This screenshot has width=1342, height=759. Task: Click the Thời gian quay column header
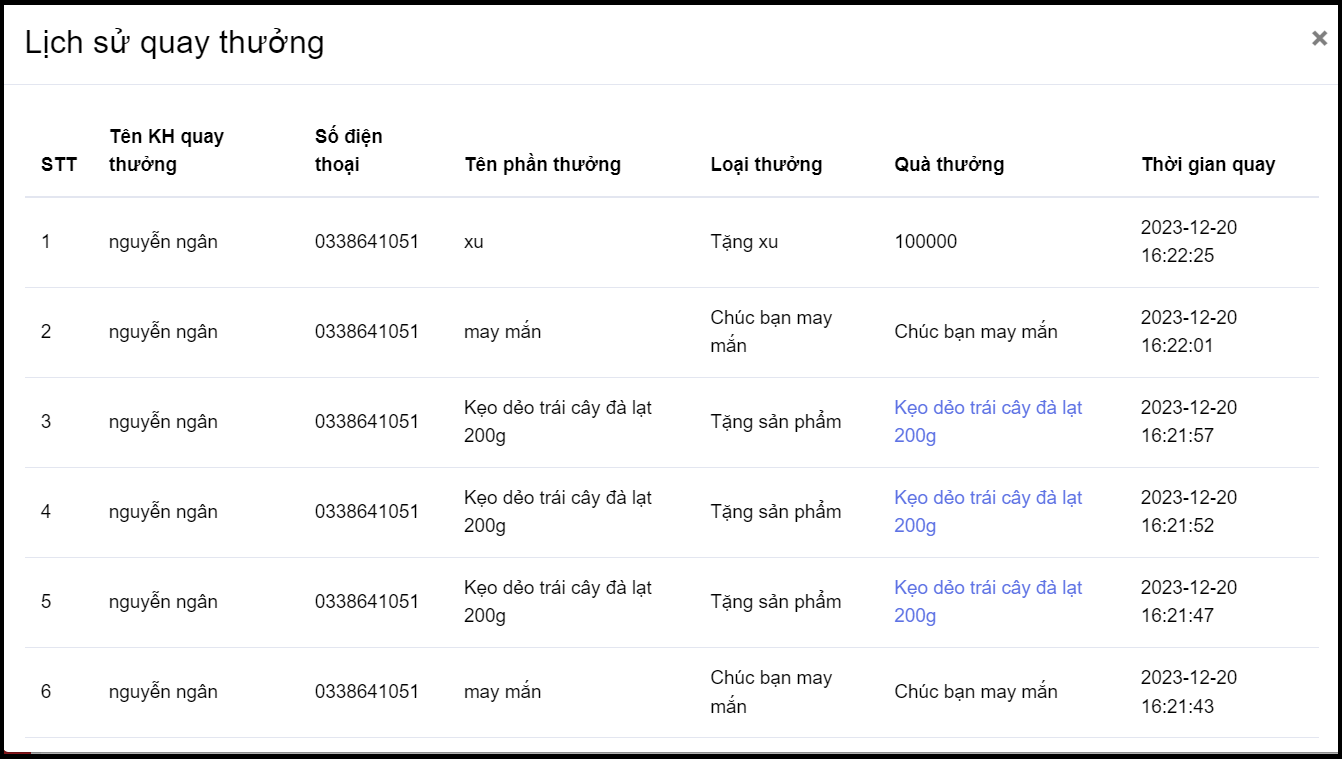click(1208, 165)
